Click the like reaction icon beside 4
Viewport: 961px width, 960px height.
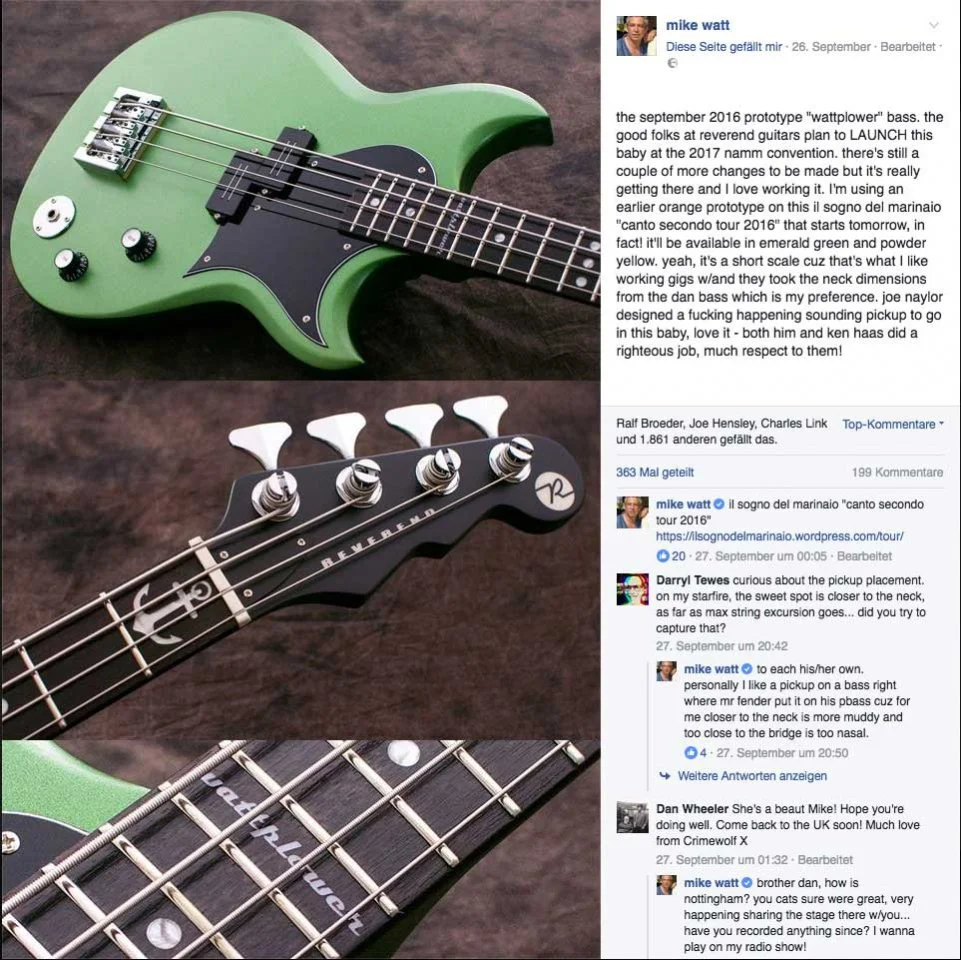[x=690, y=752]
